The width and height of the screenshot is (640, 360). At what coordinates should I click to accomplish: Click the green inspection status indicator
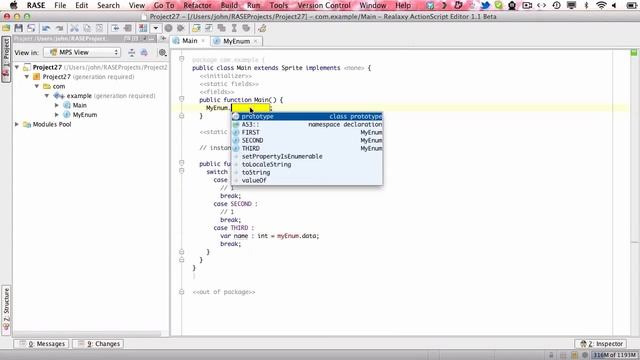click(634, 53)
